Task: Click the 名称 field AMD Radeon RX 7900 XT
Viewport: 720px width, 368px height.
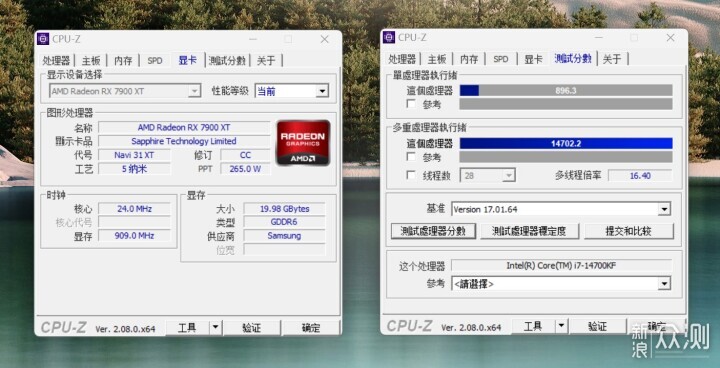Action: click(184, 127)
